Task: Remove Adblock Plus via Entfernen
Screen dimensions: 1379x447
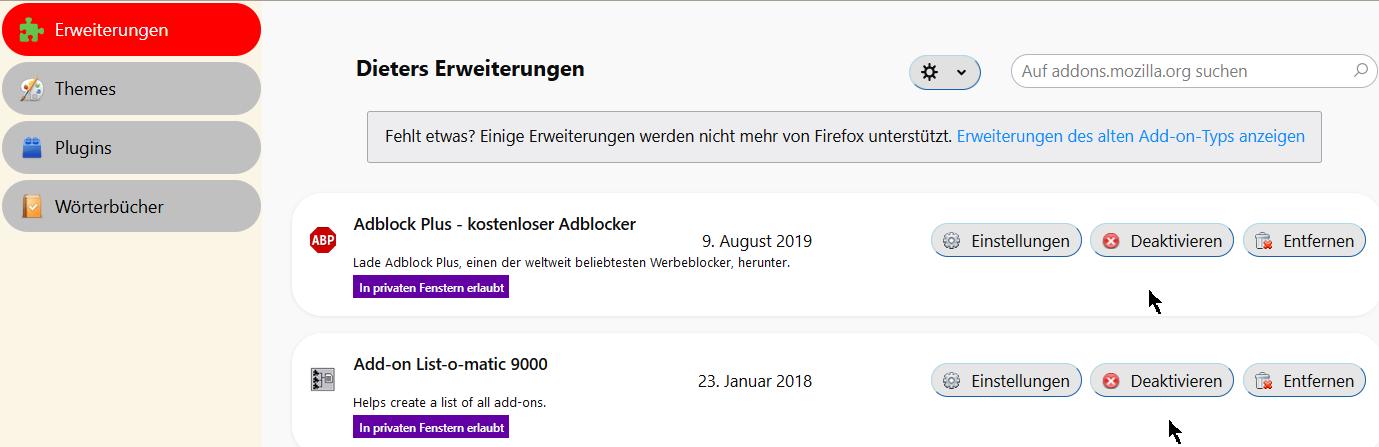Action: coord(1304,241)
